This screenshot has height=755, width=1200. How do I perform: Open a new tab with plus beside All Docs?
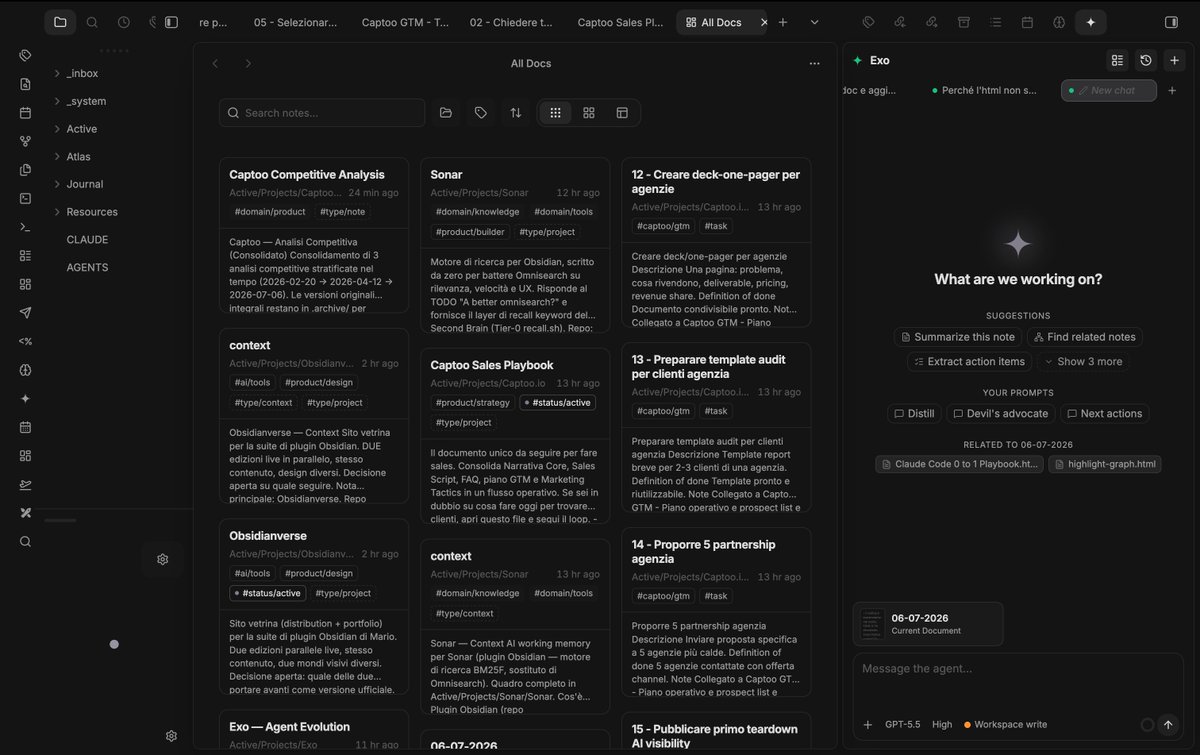(783, 22)
